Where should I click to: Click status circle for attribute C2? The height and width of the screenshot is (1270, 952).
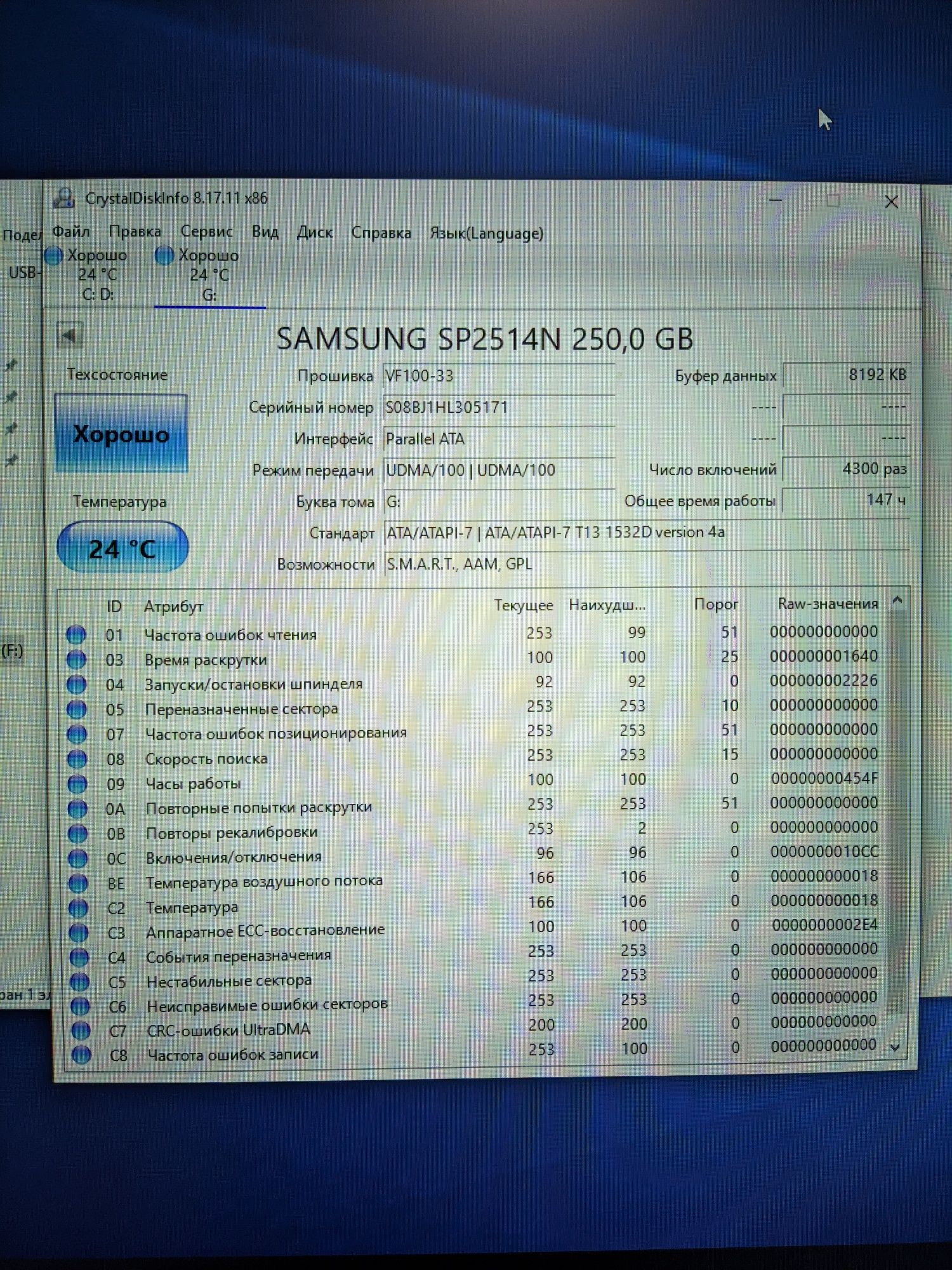point(79,908)
